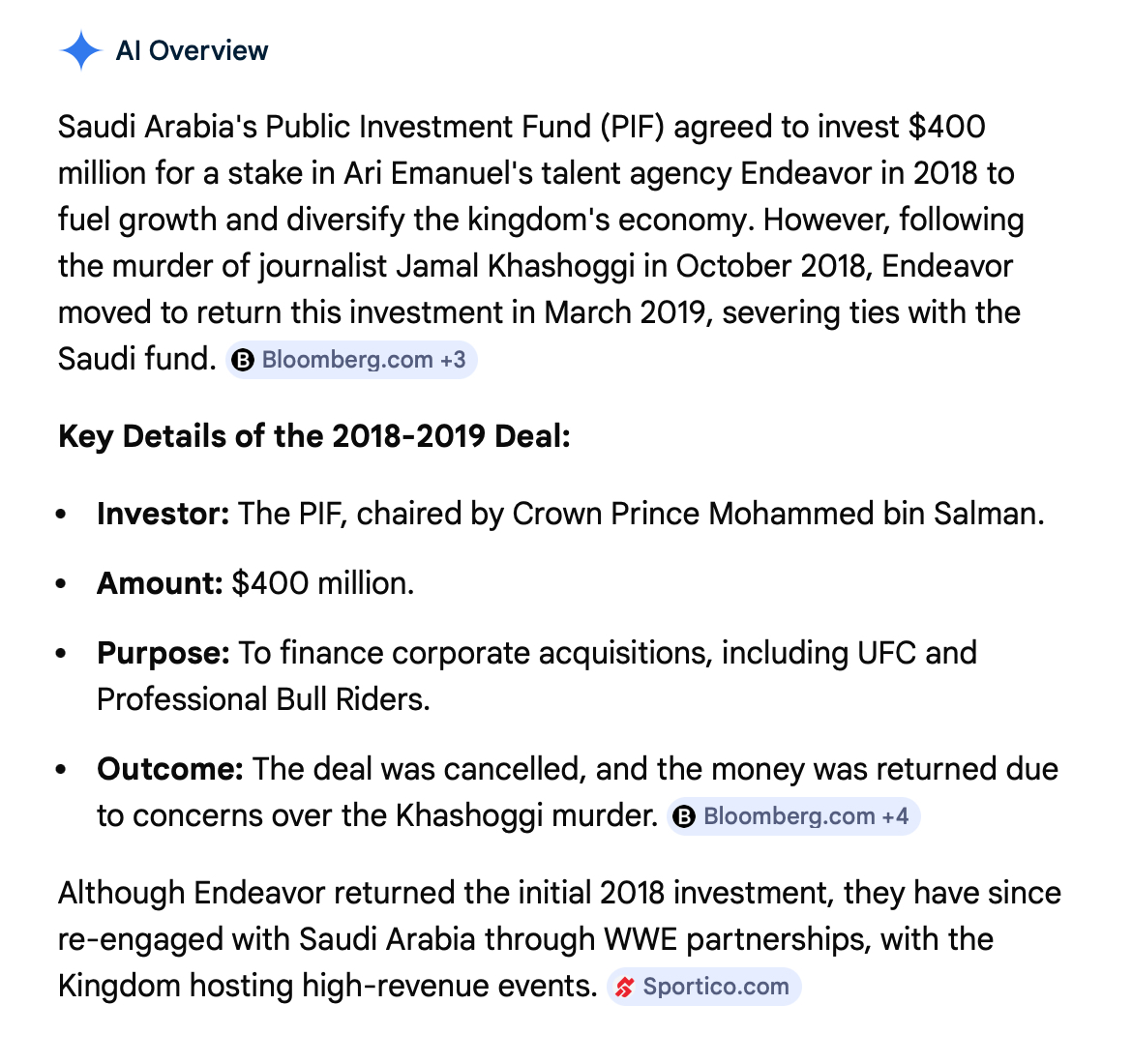The width and height of the screenshot is (1132, 1064).
Task: Click the bold Purpose label
Action: [x=163, y=653]
